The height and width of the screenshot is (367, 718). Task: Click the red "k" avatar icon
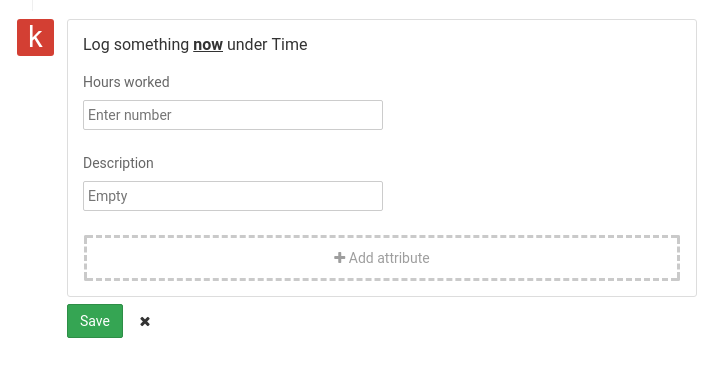pos(35,38)
